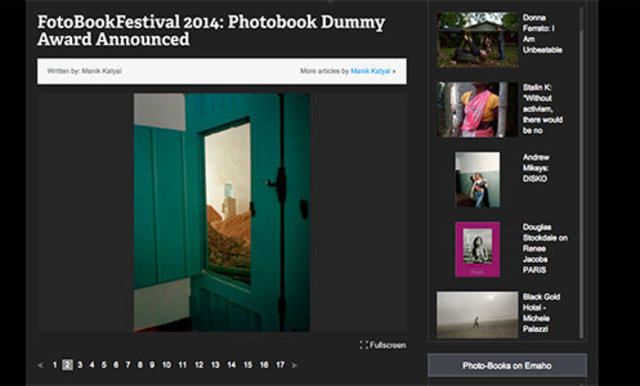Screen dimensions: 640x386
Task: Jump to gallery page 7
Action: point(128,365)
